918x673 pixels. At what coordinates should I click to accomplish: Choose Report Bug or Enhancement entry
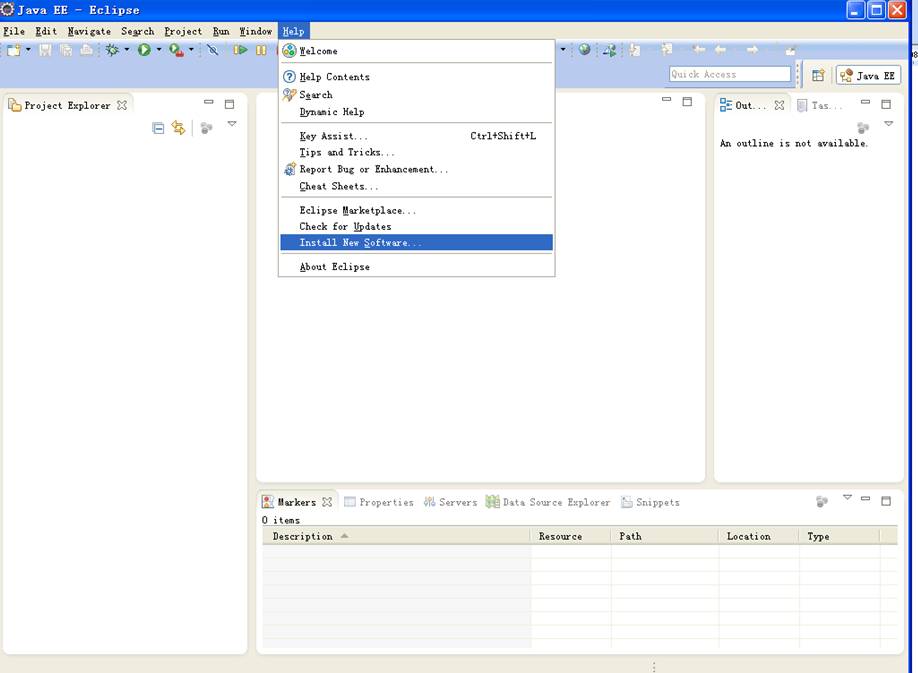point(416,169)
